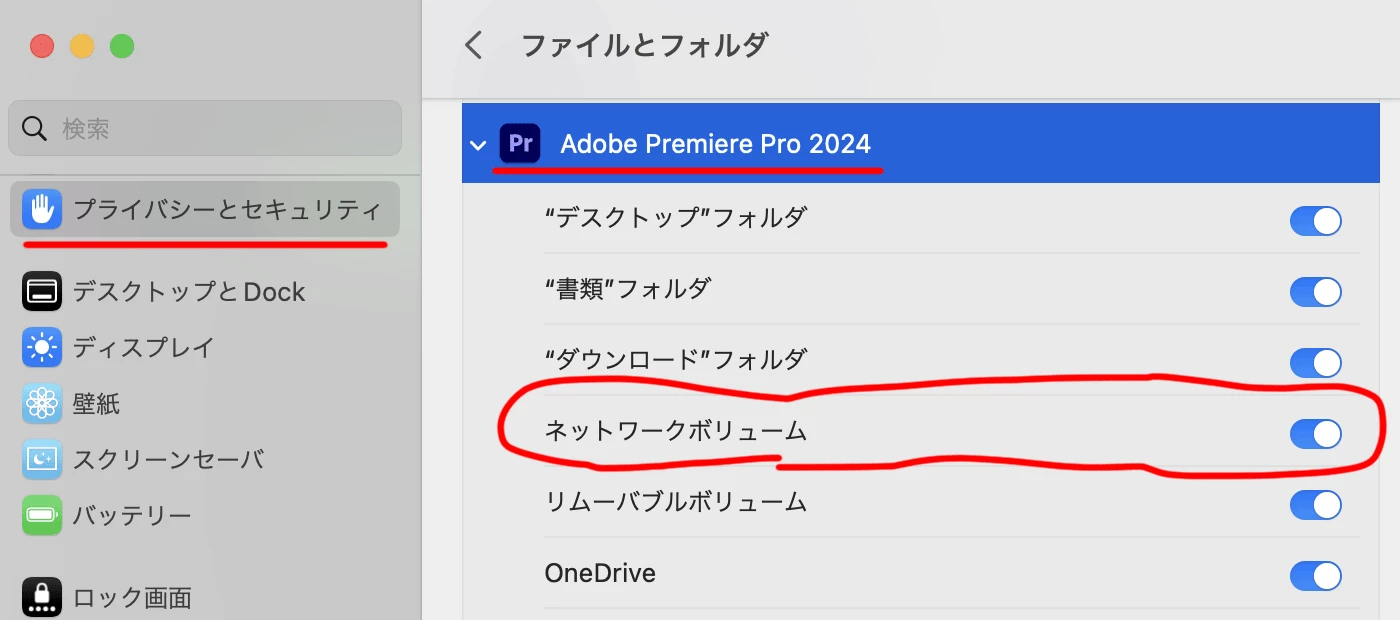Click the yellow minimize window button

82,46
